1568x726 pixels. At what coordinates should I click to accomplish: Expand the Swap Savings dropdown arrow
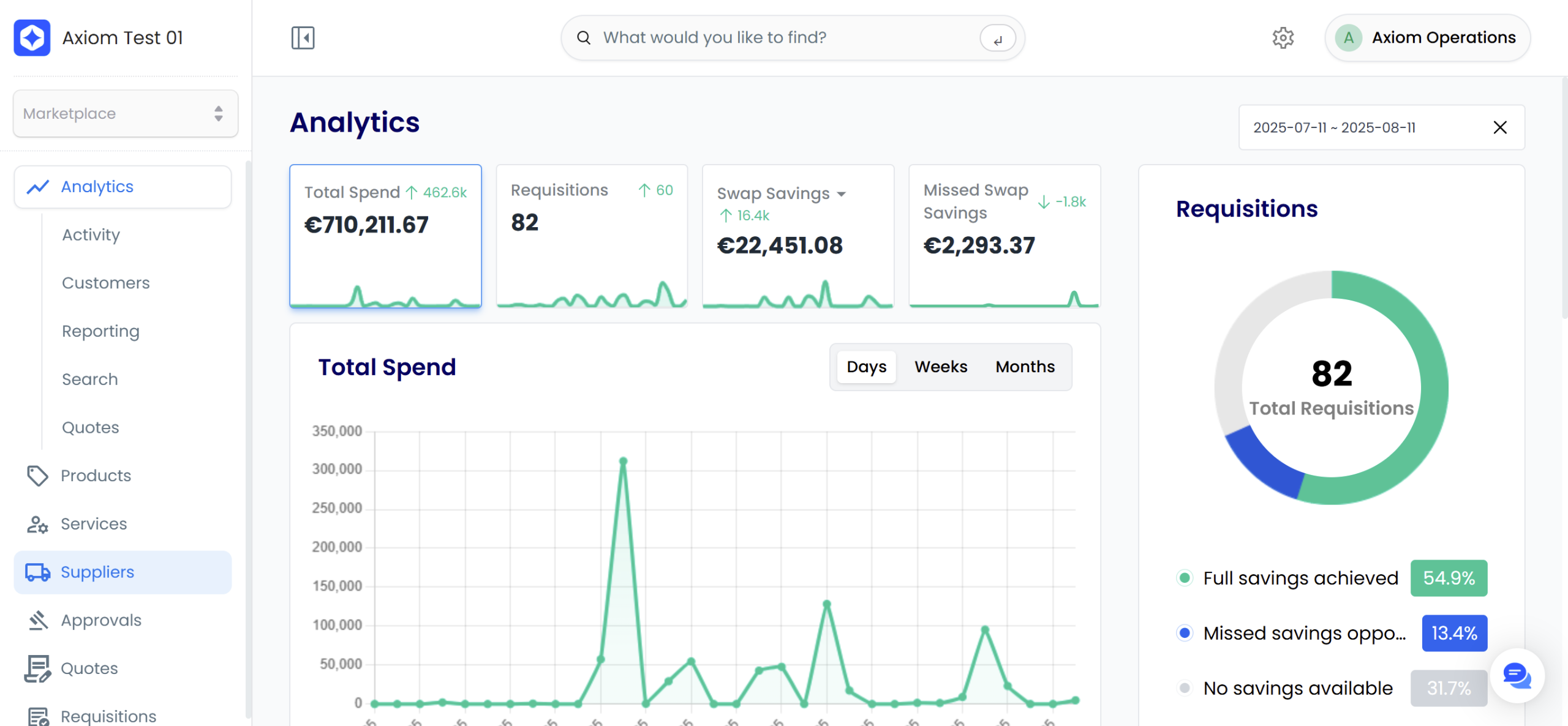(x=842, y=194)
